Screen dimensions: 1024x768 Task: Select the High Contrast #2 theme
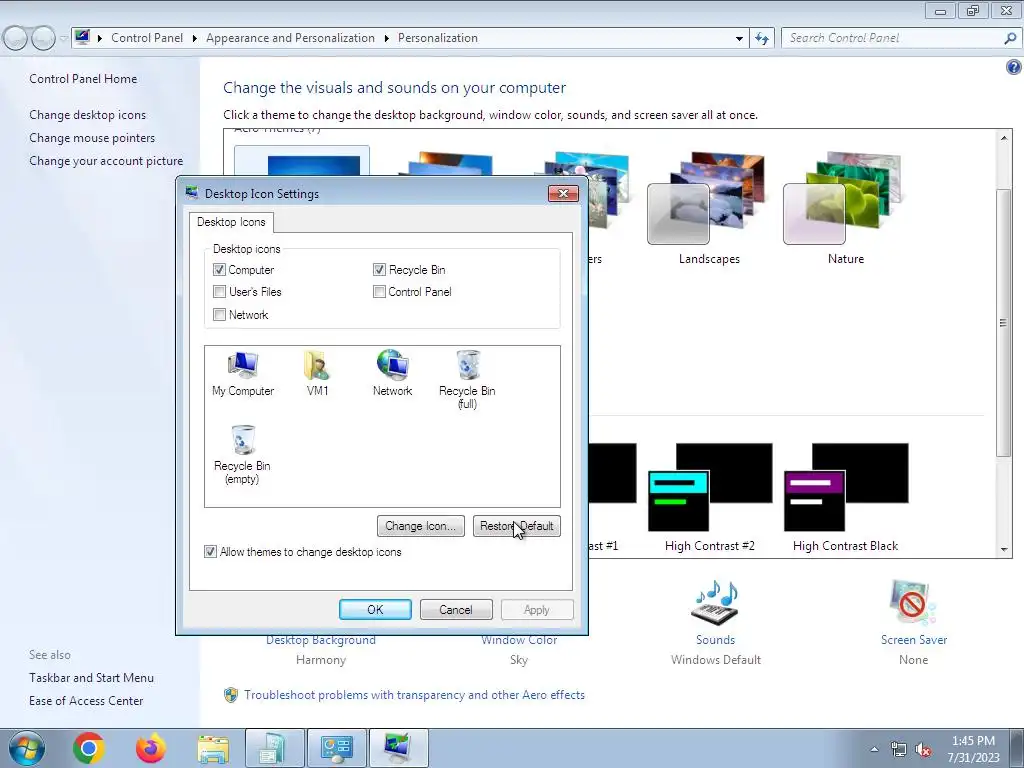point(710,498)
